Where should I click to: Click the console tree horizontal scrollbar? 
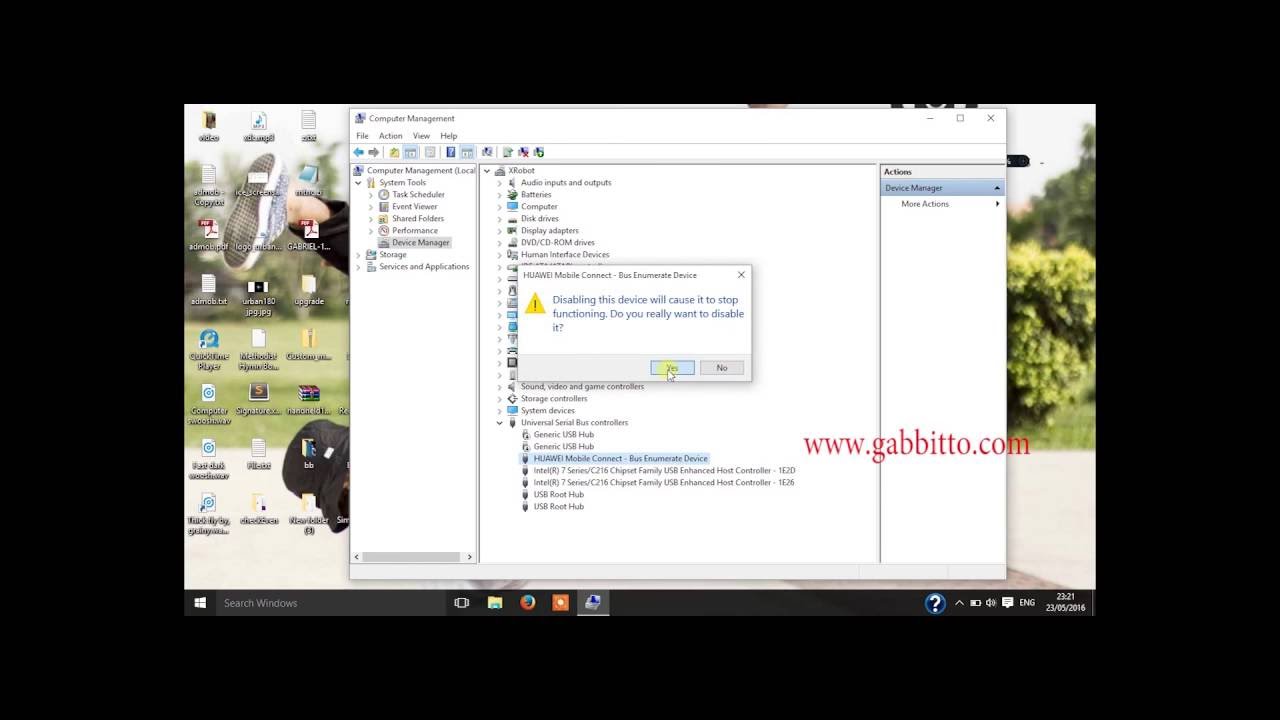tap(409, 557)
